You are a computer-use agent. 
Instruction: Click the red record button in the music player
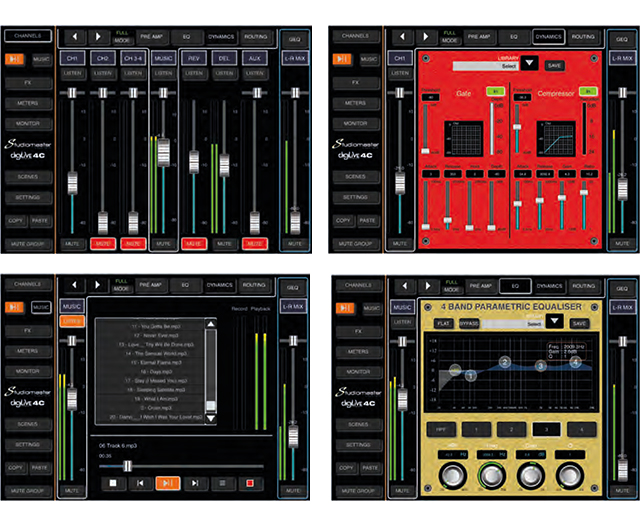(251, 483)
